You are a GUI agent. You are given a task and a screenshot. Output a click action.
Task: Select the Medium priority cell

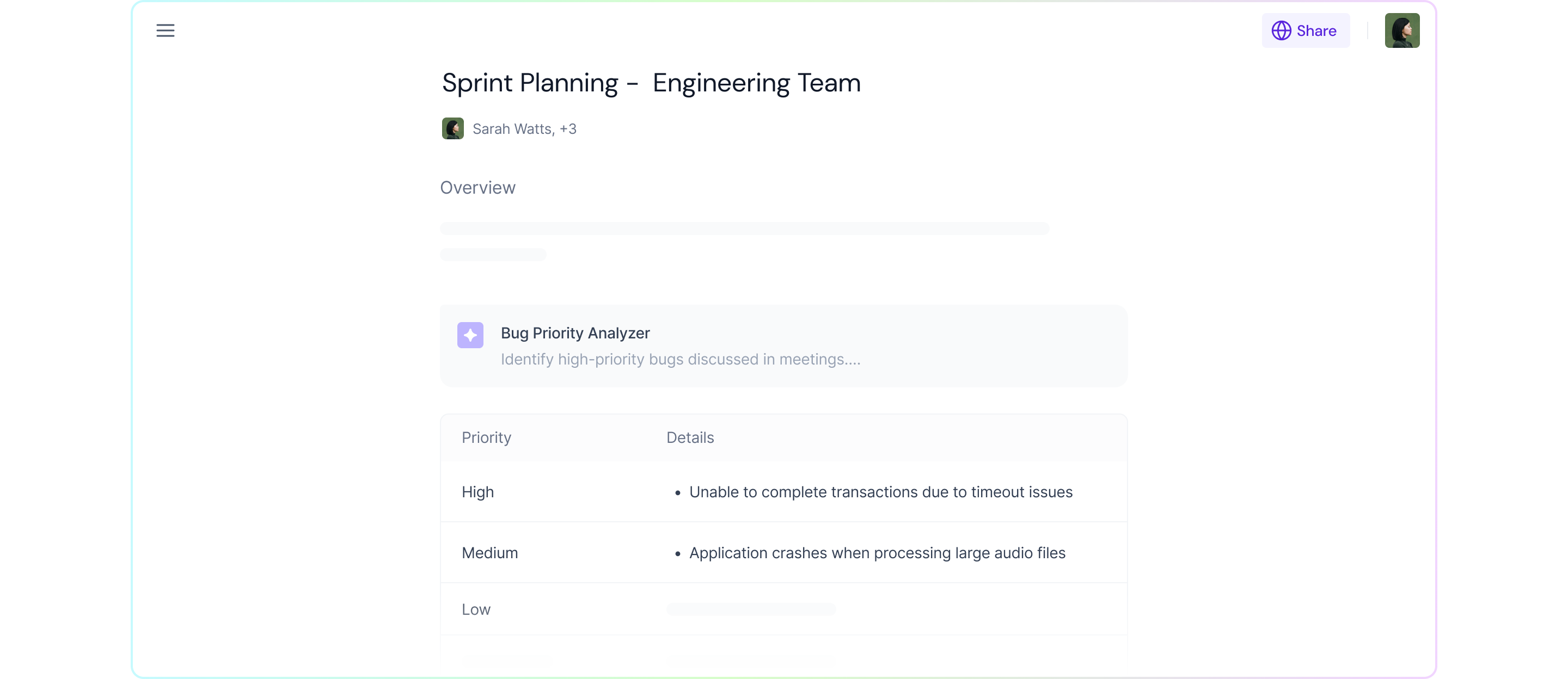[489, 552]
